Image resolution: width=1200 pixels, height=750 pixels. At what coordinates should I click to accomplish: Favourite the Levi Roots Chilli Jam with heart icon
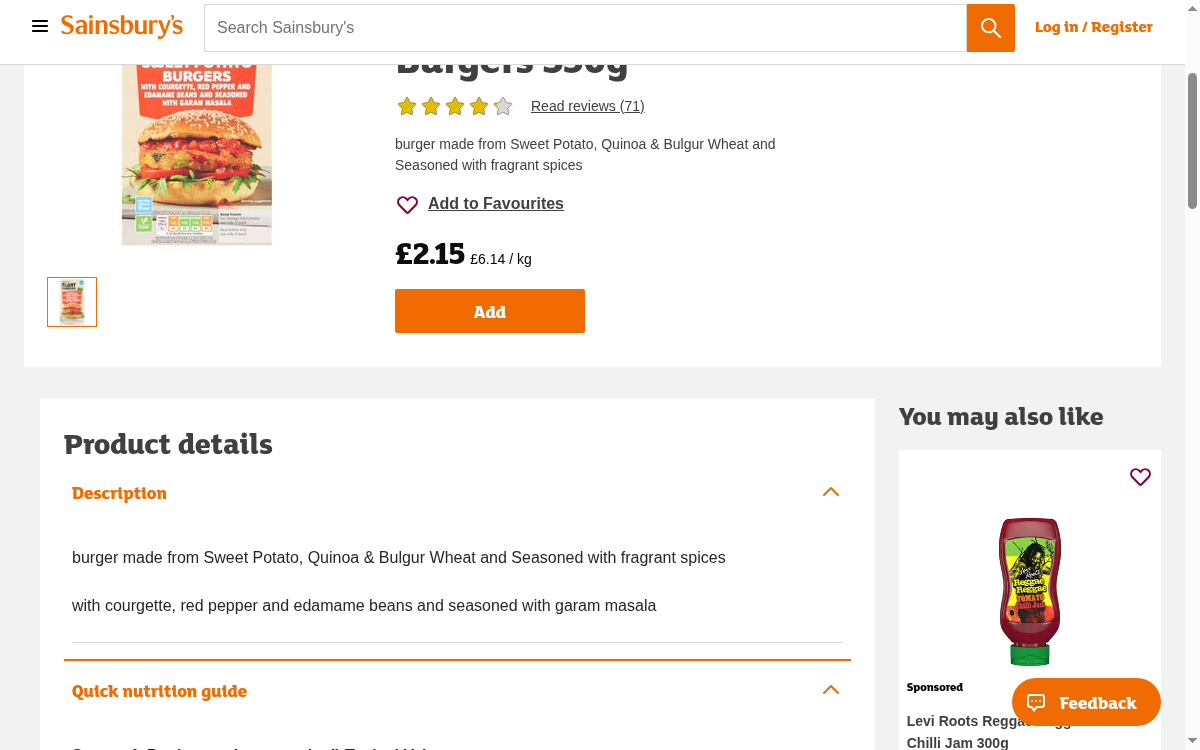click(x=1140, y=477)
